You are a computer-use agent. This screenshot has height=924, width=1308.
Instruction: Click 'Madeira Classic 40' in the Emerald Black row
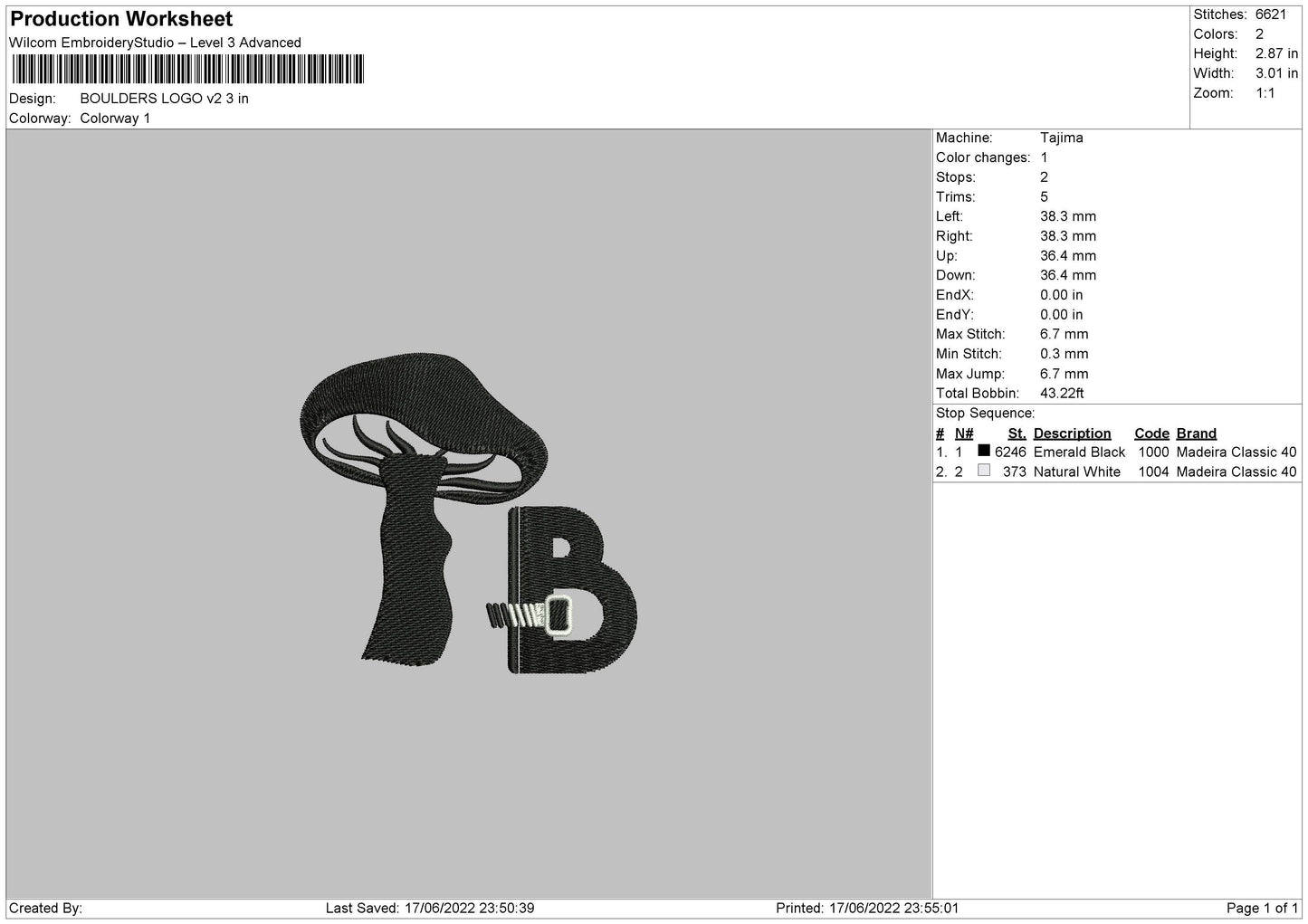tap(1236, 452)
